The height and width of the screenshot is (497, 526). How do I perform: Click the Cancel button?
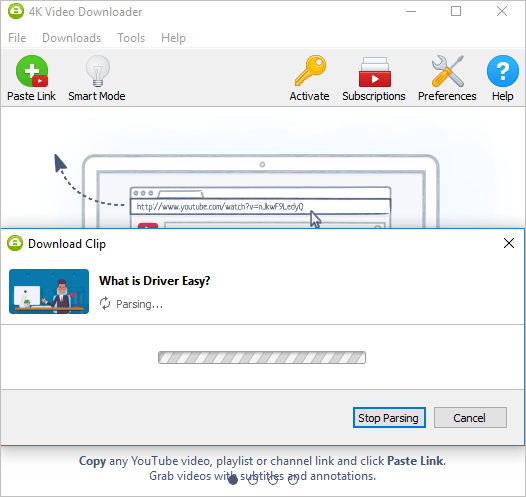[470, 418]
